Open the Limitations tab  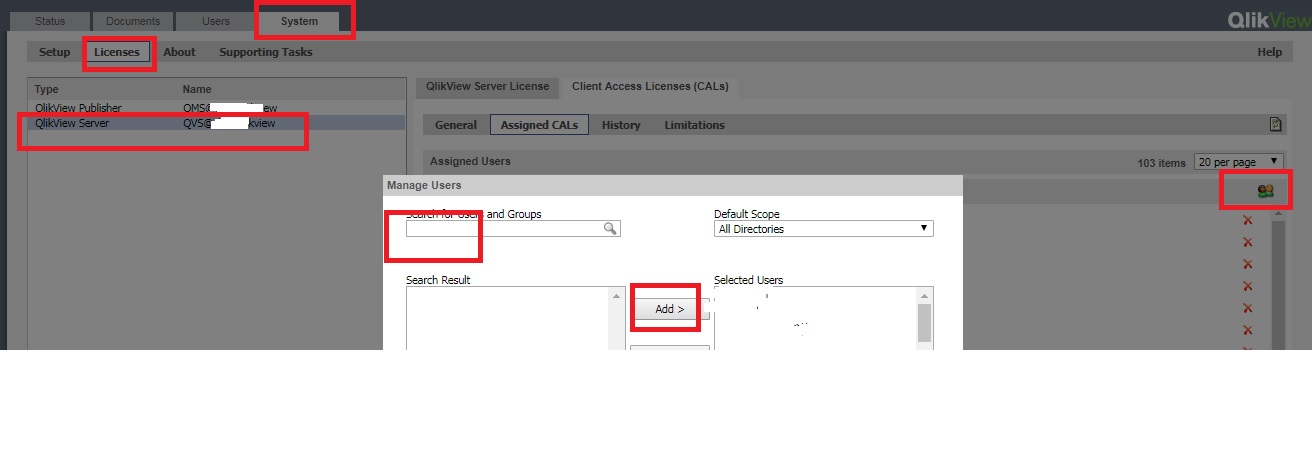point(695,125)
